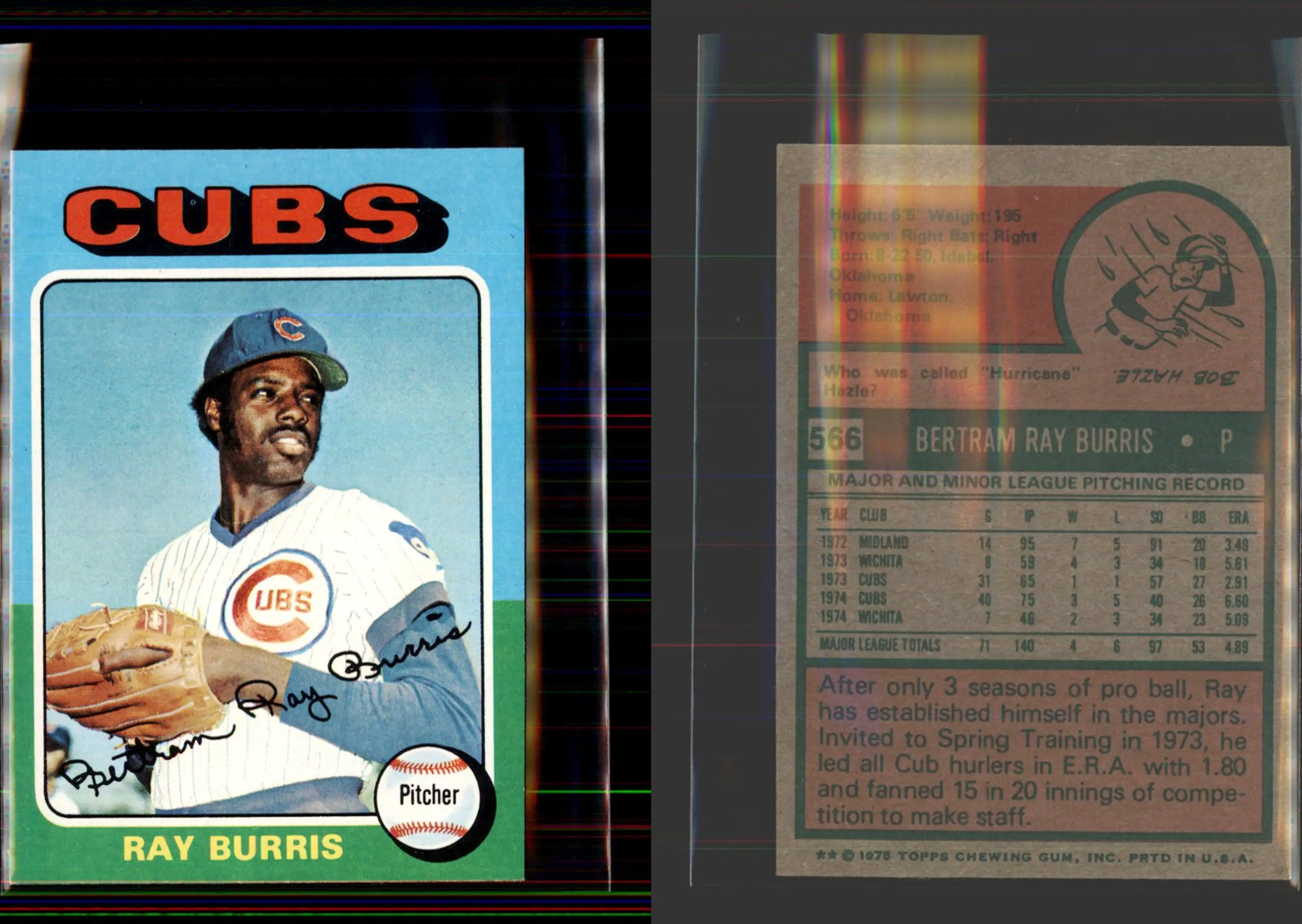Select the year "1972" in the stats table
Image resolution: width=1302 pixels, height=924 pixels.
coord(833,542)
